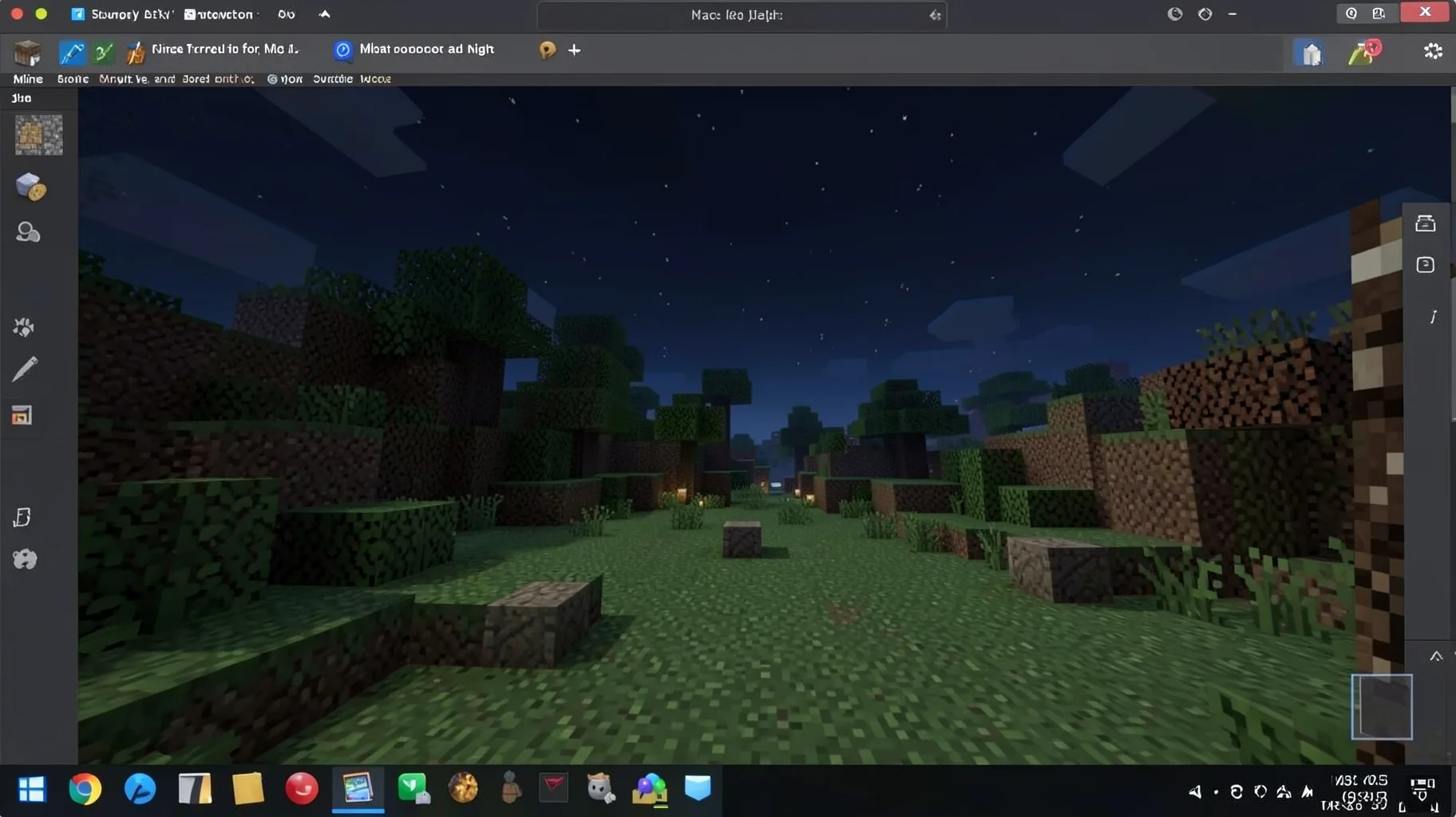Add a new tab with plus button
The image size is (1456, 817).
pos(574,50)
